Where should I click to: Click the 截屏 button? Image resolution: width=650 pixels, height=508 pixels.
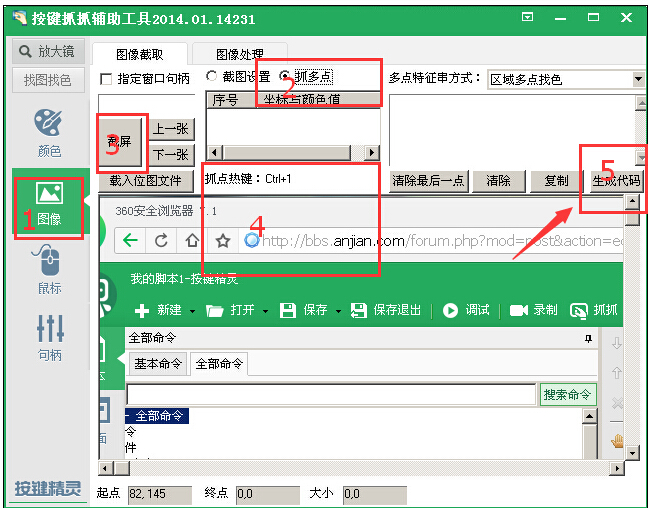tap(120, 142)
